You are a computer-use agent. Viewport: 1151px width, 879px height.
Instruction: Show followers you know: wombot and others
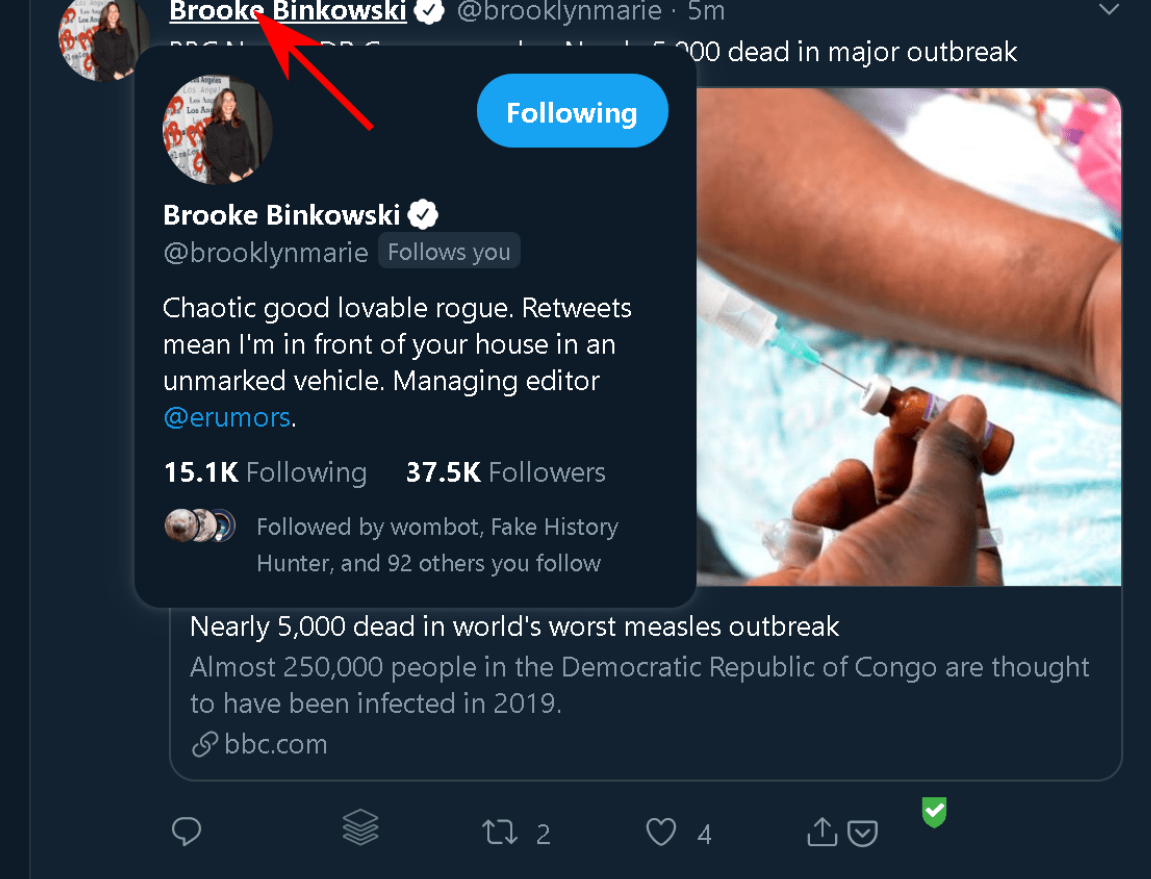click(x=436, y=545)
